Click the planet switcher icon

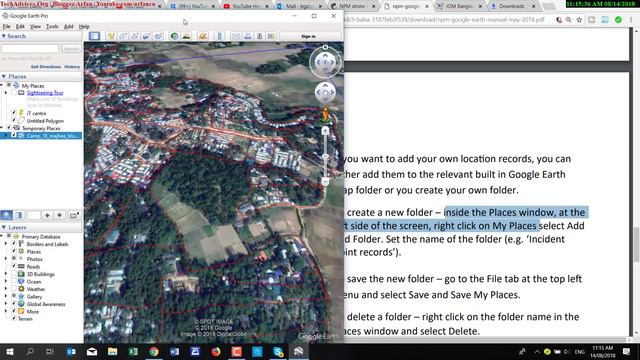[203, 36]
